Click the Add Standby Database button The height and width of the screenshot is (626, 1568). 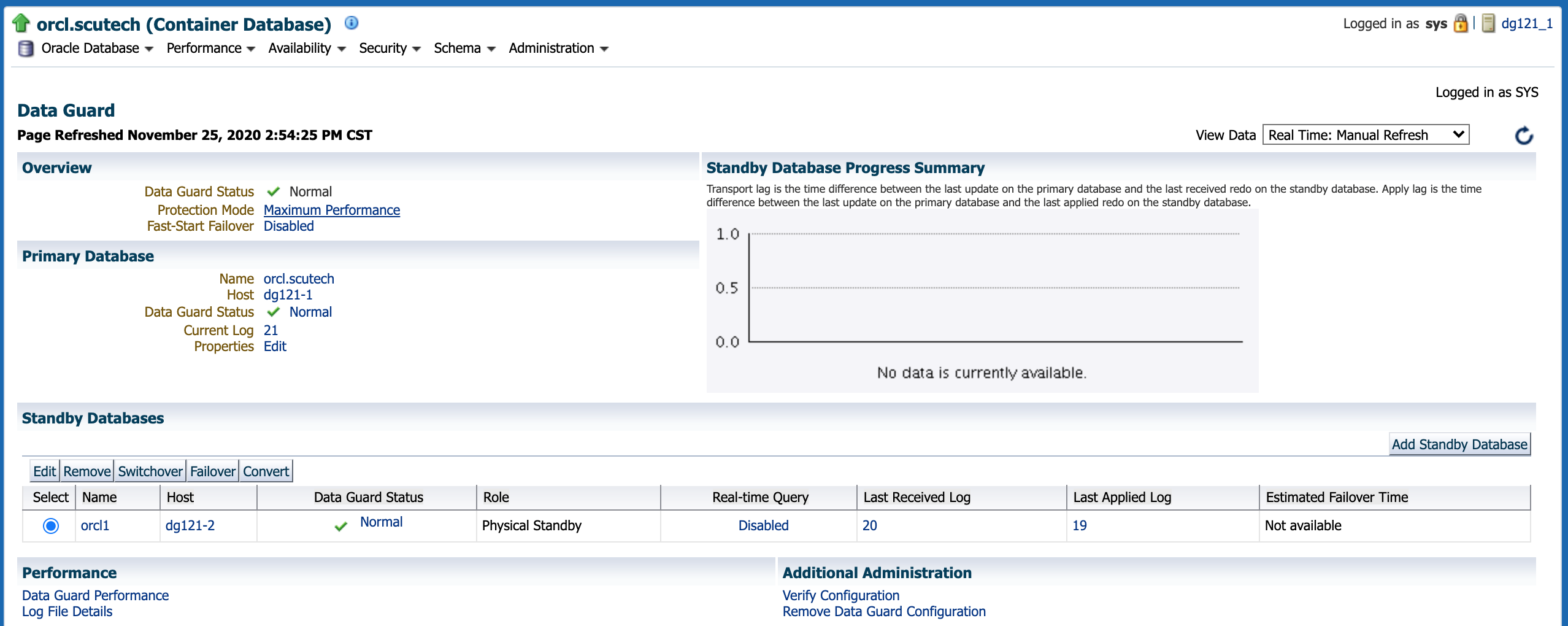coord(1459,444)
